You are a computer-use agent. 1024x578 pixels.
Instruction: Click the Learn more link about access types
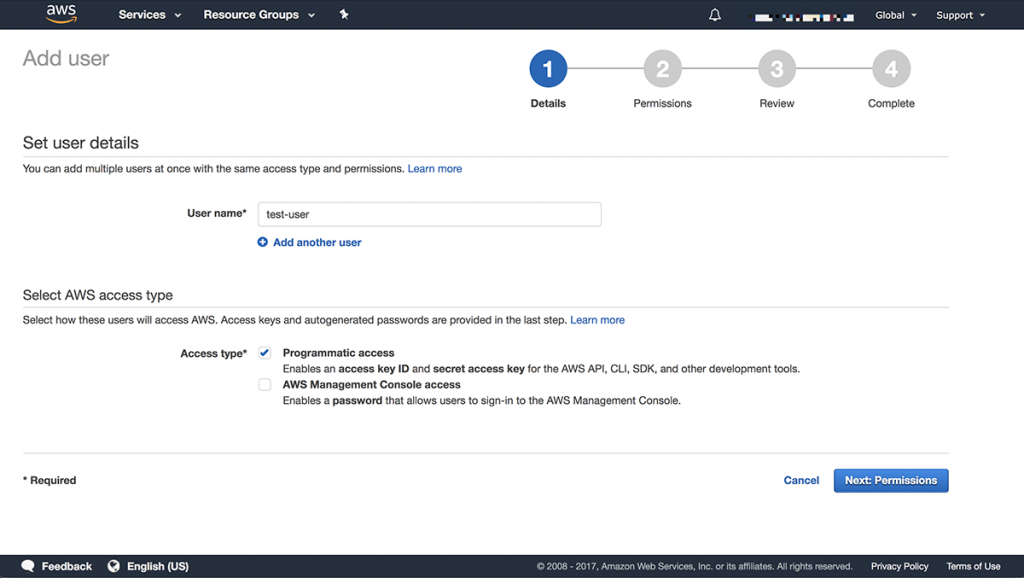[x=597, y=319]
